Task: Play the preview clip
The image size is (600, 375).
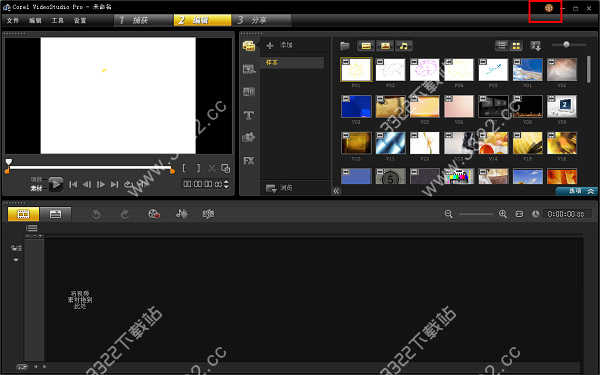Action: 56,184
